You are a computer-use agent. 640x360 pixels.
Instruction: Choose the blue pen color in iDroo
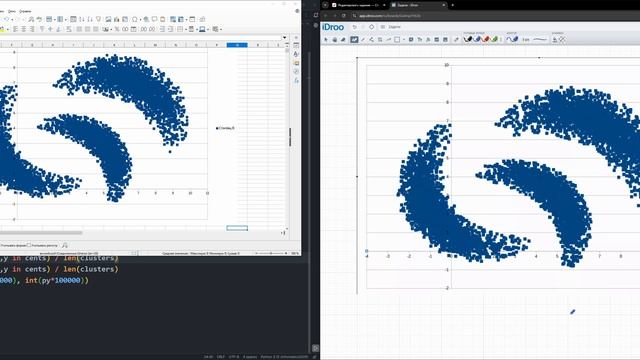click(477, 39)
